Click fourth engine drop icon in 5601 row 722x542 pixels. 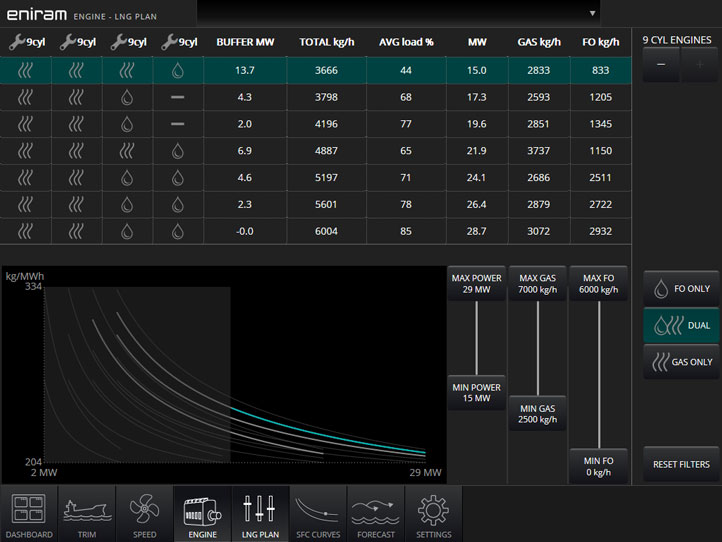point(178,204)
